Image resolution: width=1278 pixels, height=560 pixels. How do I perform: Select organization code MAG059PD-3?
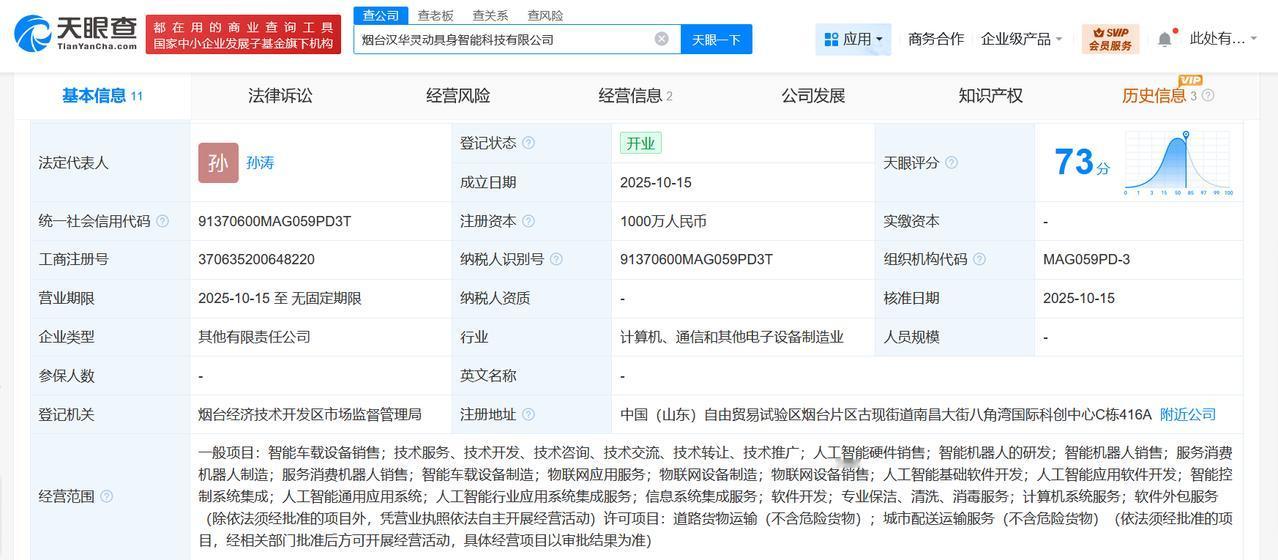(x=1086, y=259)
